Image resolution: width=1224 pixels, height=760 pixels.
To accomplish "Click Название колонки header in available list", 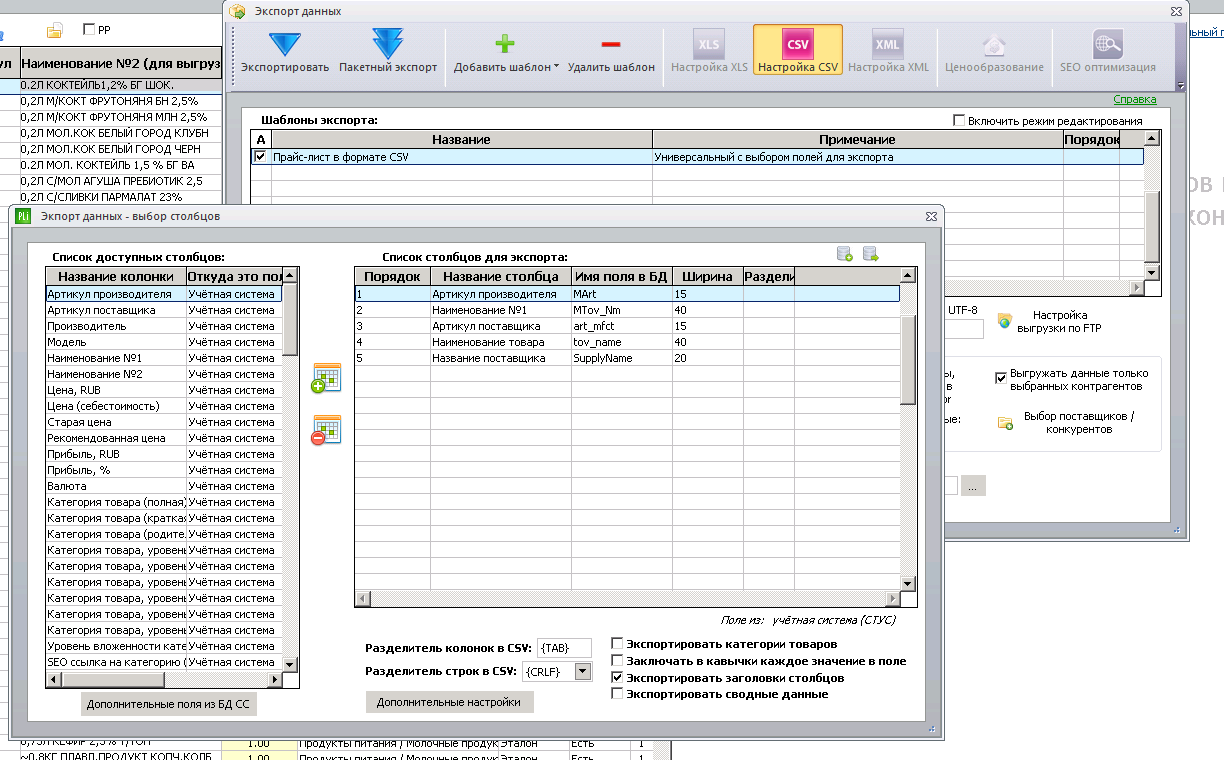I will (116, 276).
